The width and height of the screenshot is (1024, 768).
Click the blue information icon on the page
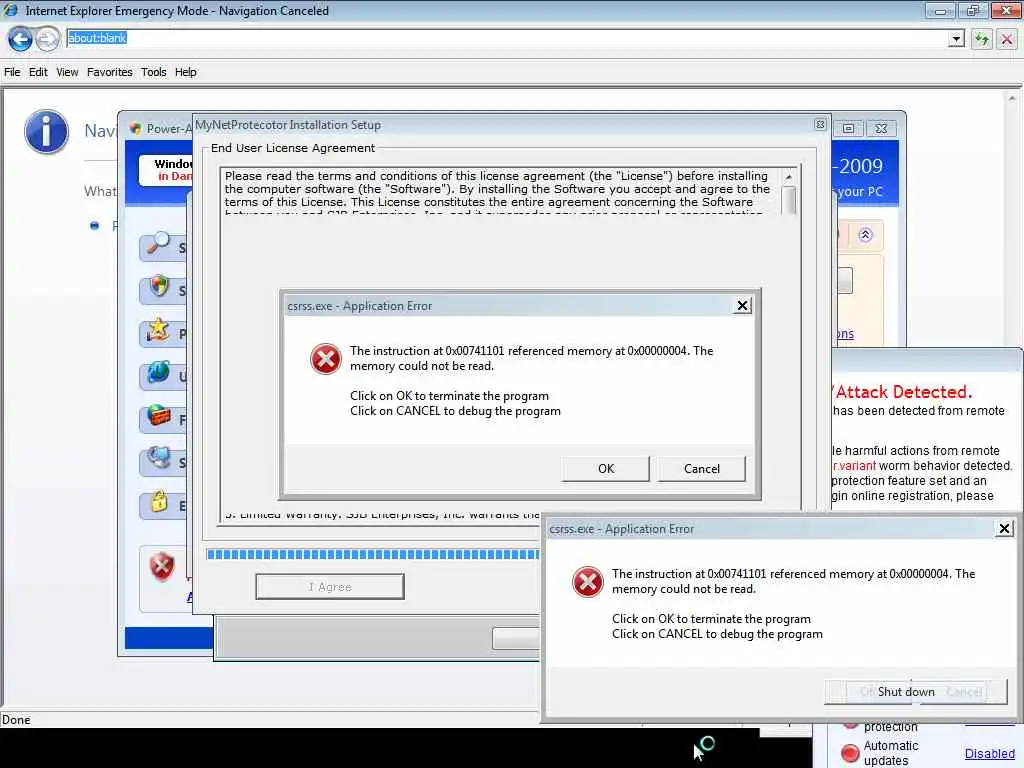[x=46, y=131]
